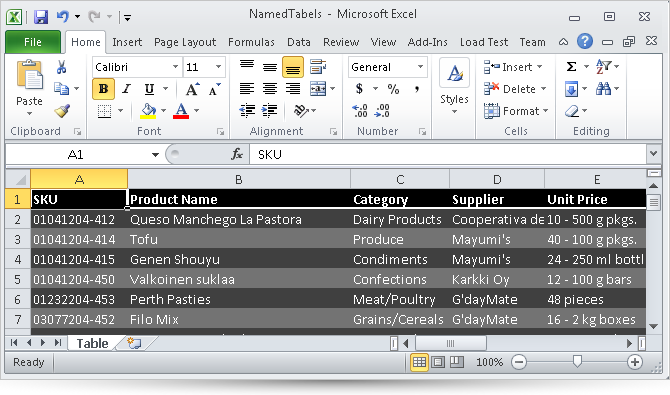Click the Orientation icon
This screenshot has height=395, width=670.
point(301,111)
